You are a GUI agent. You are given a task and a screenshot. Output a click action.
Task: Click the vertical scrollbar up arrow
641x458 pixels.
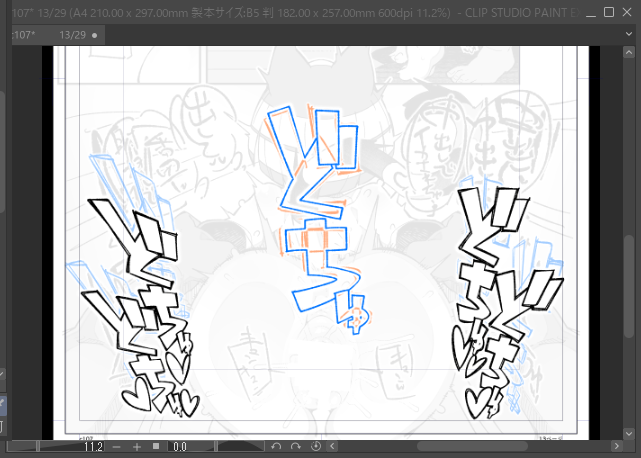[629, 52]
